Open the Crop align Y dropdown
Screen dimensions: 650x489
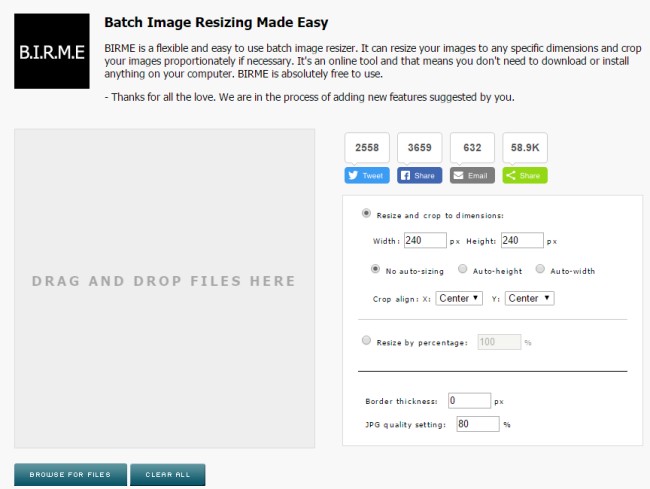click(529, 298)
